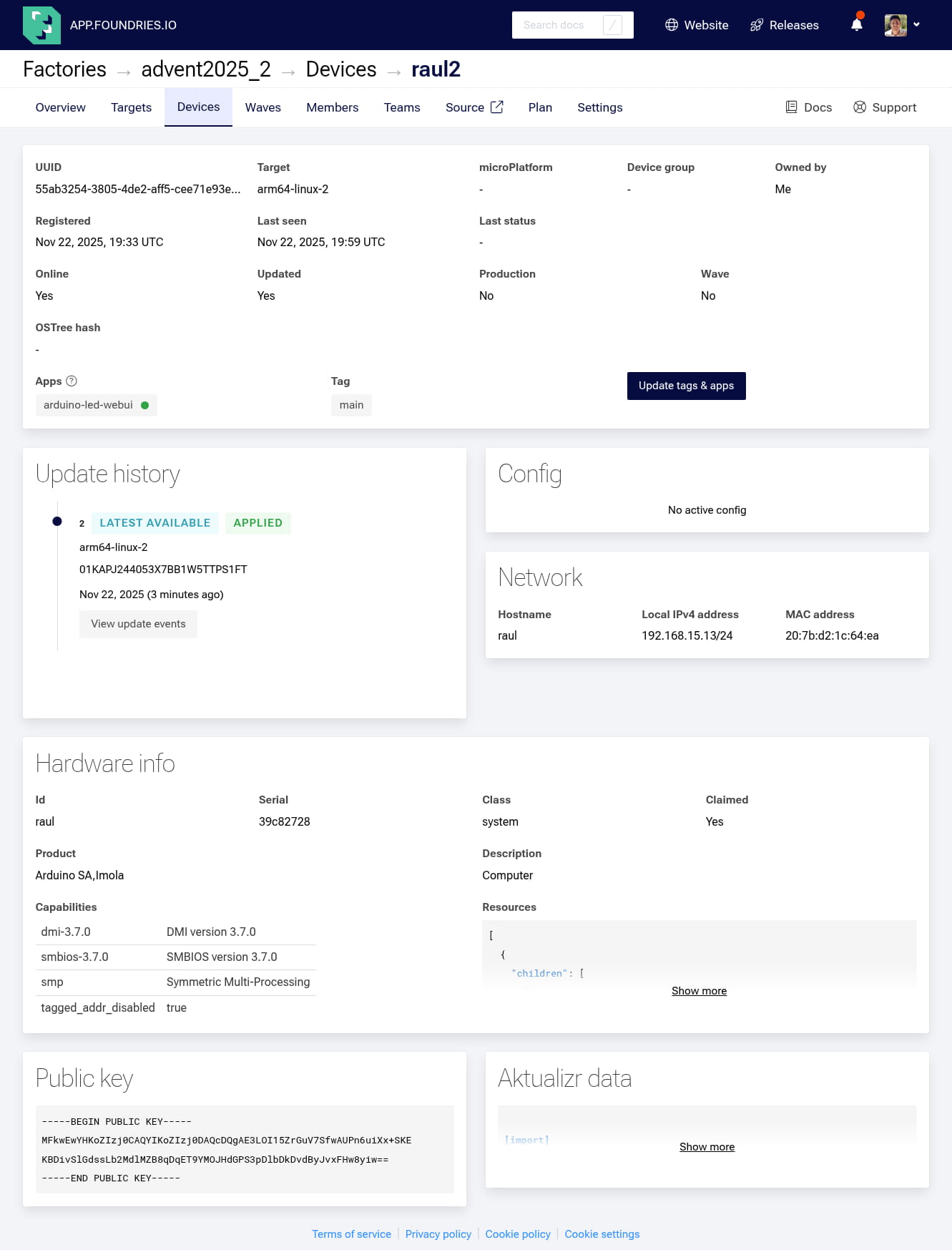Click View update events button
The height and width of the screenshot is (1250, 952).
coord(138,624)
